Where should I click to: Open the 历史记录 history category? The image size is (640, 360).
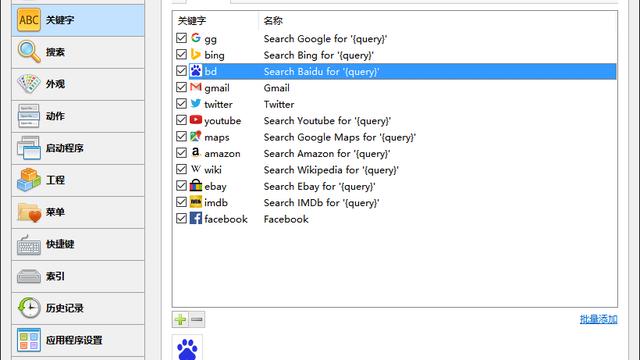click(78, 308)
